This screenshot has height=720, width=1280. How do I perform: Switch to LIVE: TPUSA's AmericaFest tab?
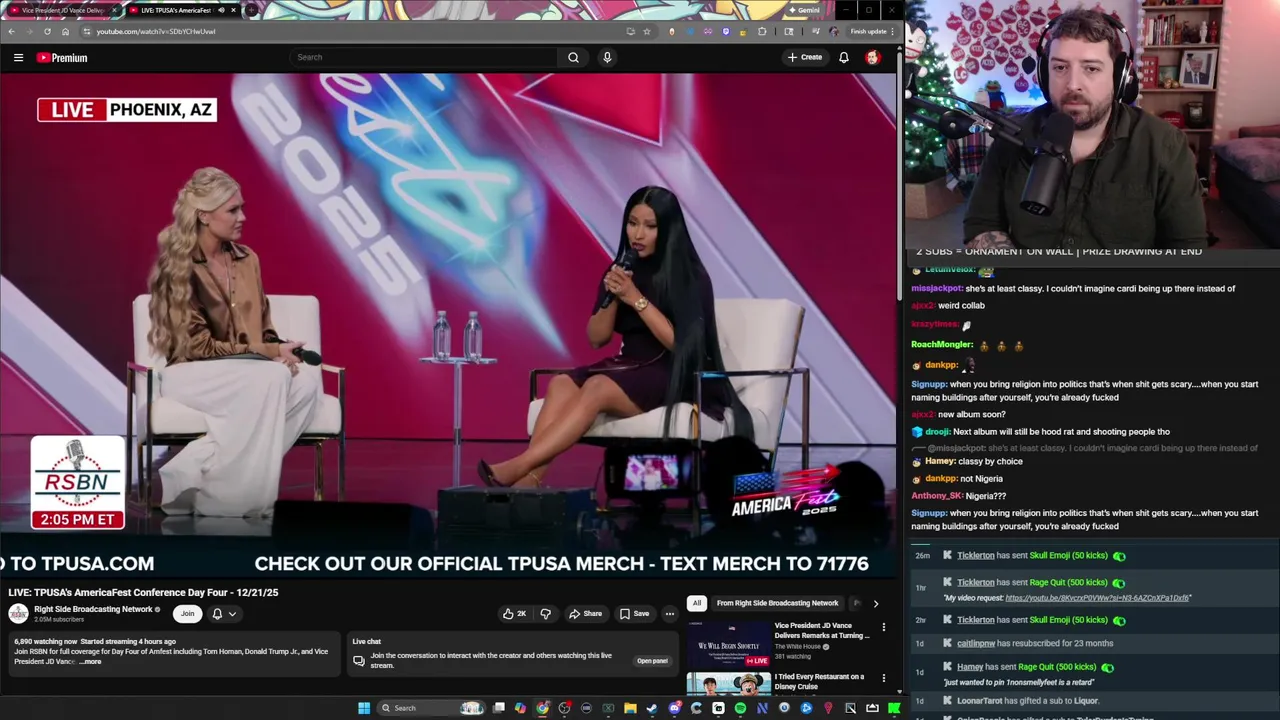click(181, 10)
